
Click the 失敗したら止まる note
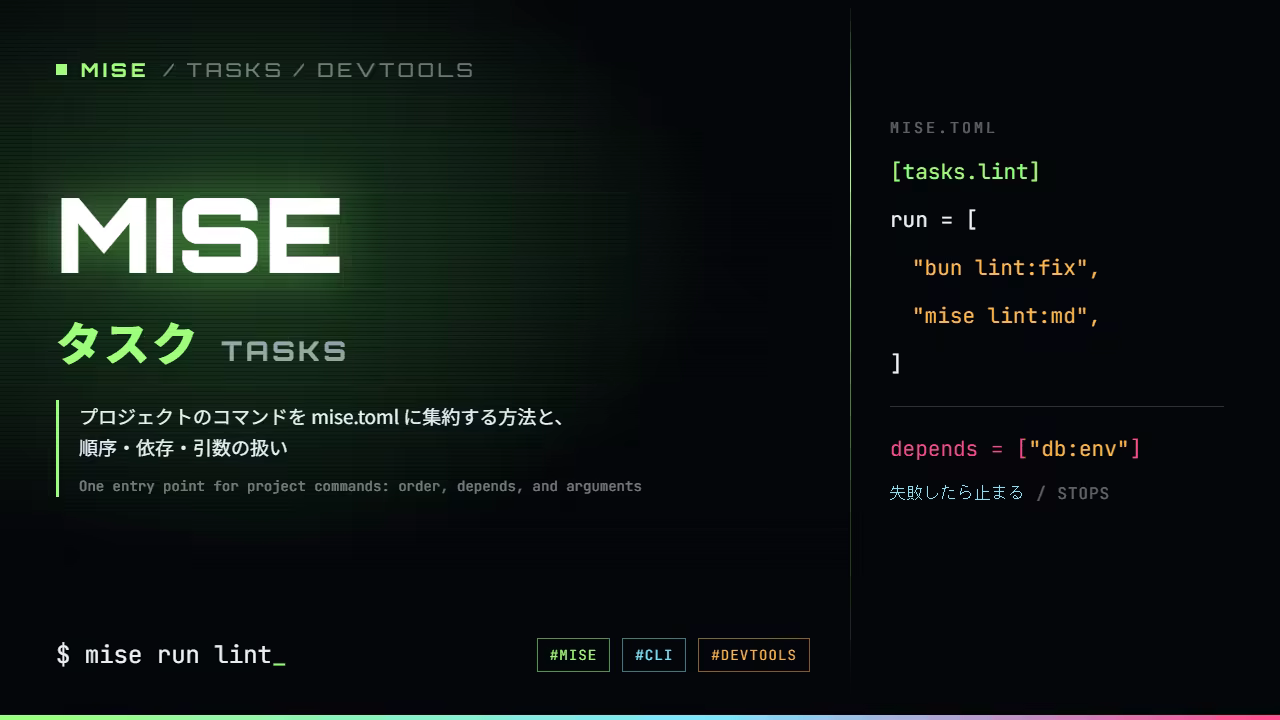tap(957, 492)
